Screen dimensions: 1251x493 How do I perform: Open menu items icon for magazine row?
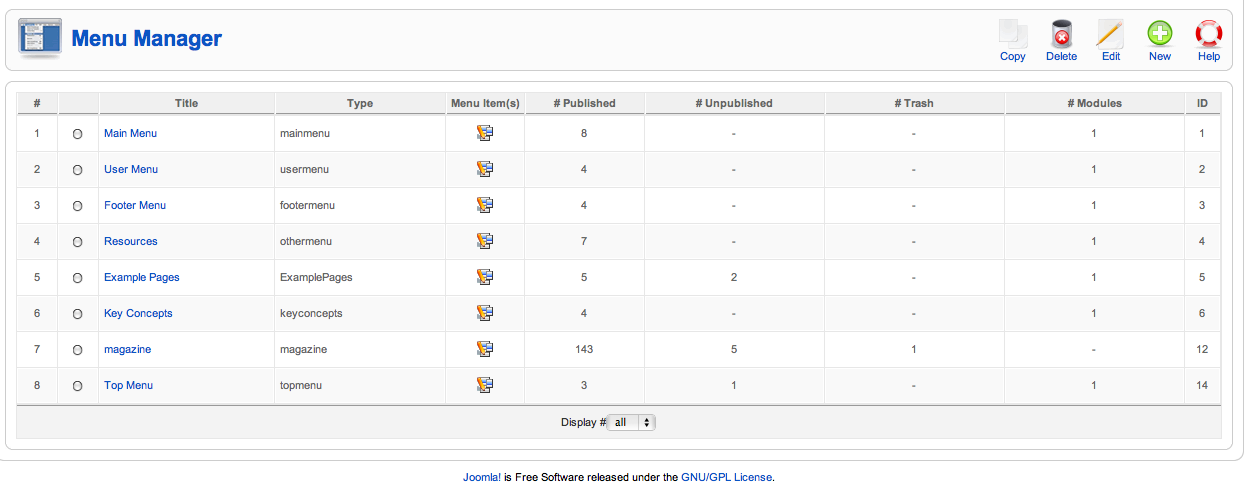pos(485,349)
